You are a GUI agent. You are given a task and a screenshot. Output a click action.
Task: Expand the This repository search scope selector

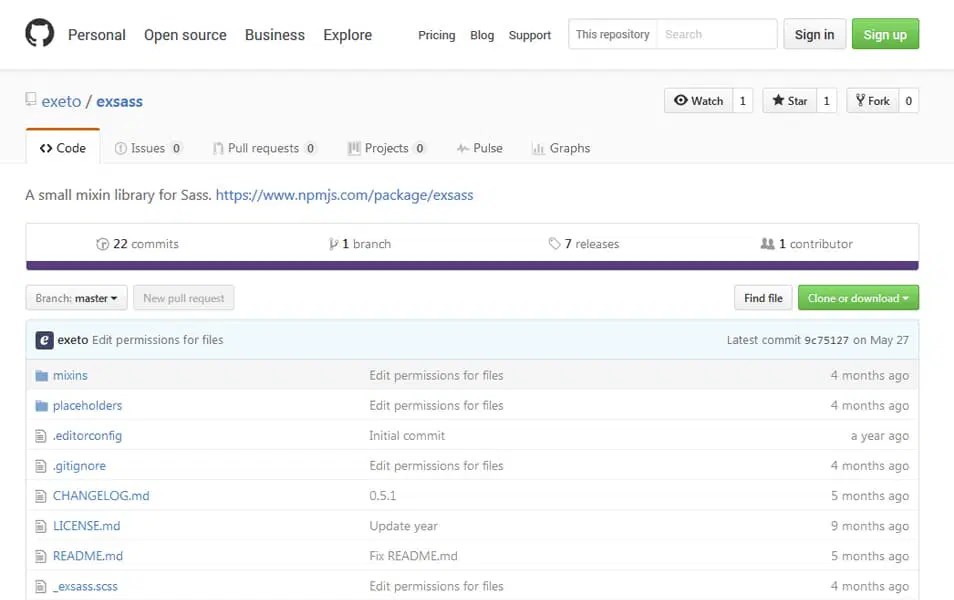[611, 33]
